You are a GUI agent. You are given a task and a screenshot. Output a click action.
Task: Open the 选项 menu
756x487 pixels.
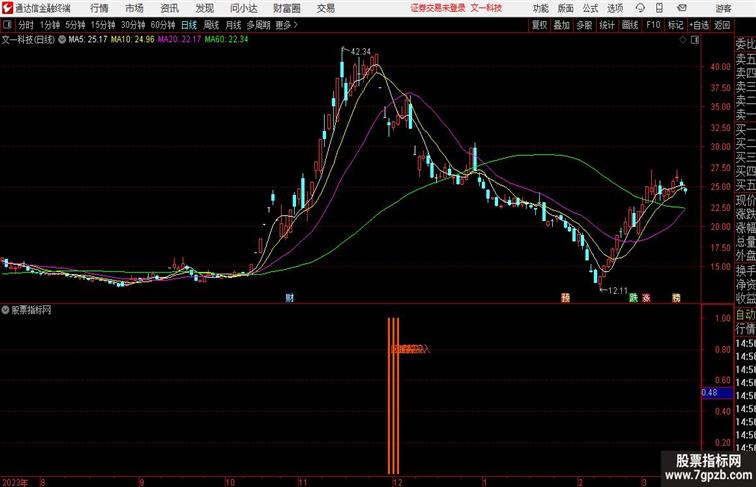(615, 8)
